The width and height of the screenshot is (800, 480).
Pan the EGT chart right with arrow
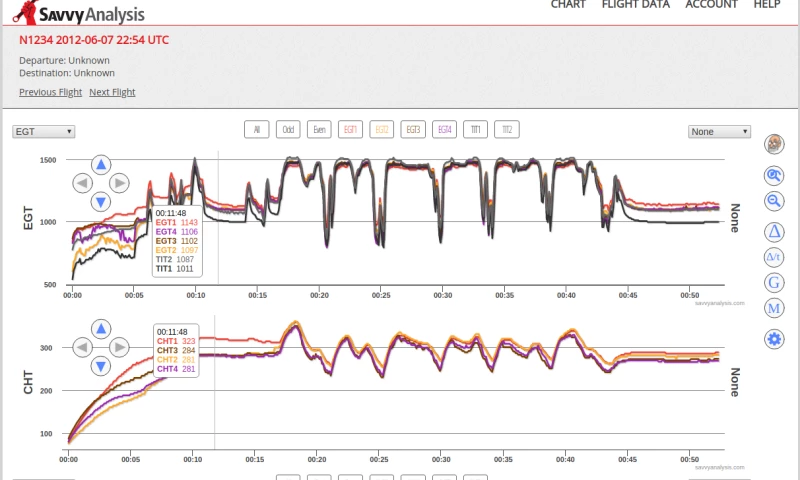point(119,183)
